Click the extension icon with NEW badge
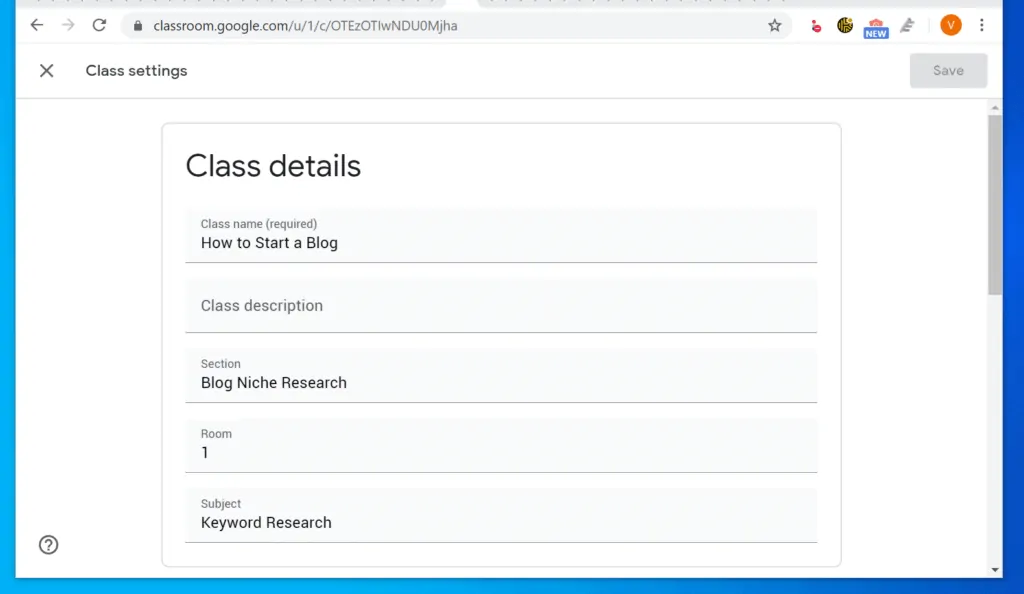 pos(875,25)
